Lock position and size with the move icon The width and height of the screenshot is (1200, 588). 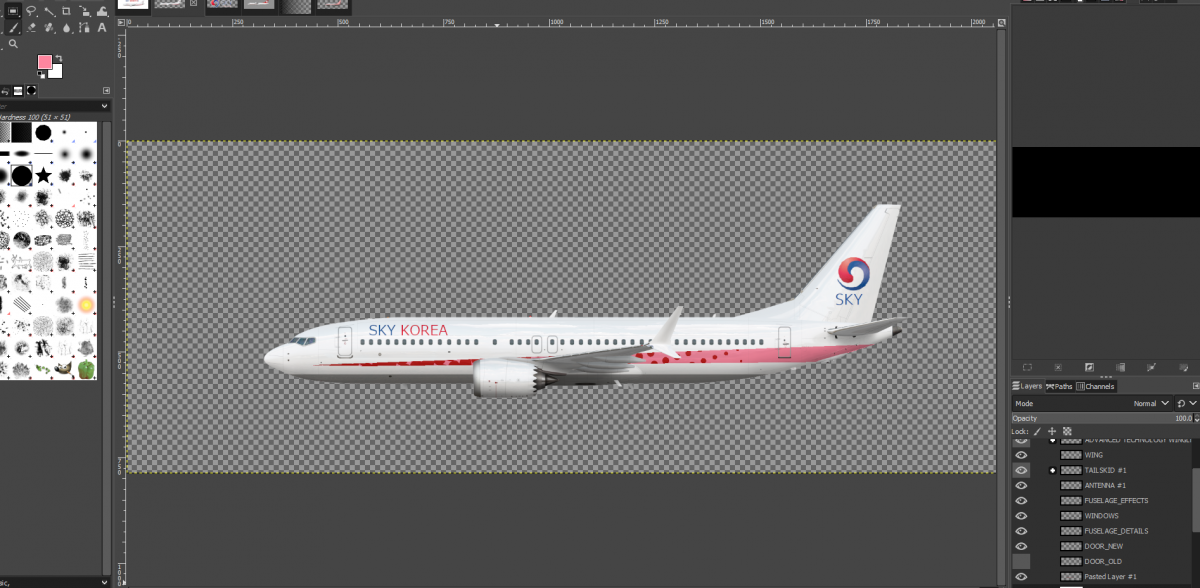[1052, 431]
